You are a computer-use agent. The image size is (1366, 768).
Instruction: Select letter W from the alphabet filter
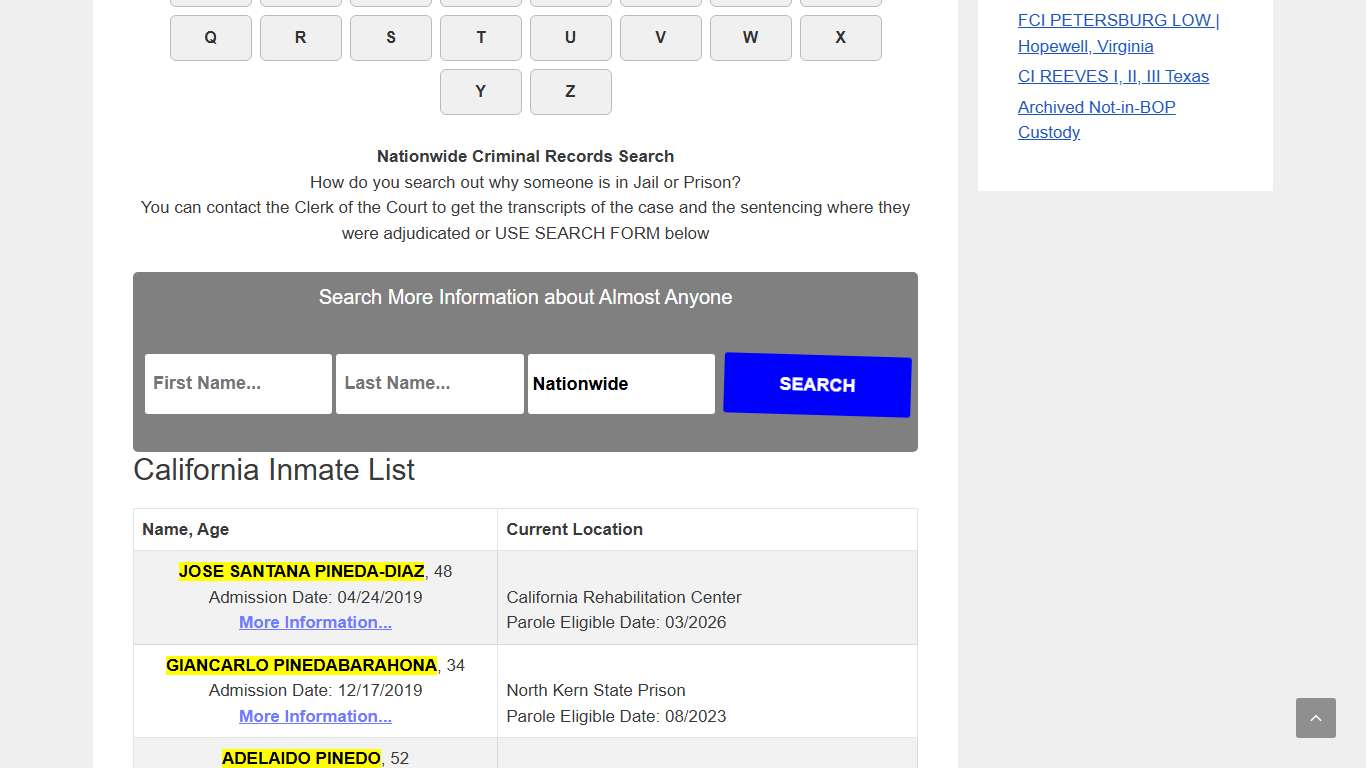[750, 37]
